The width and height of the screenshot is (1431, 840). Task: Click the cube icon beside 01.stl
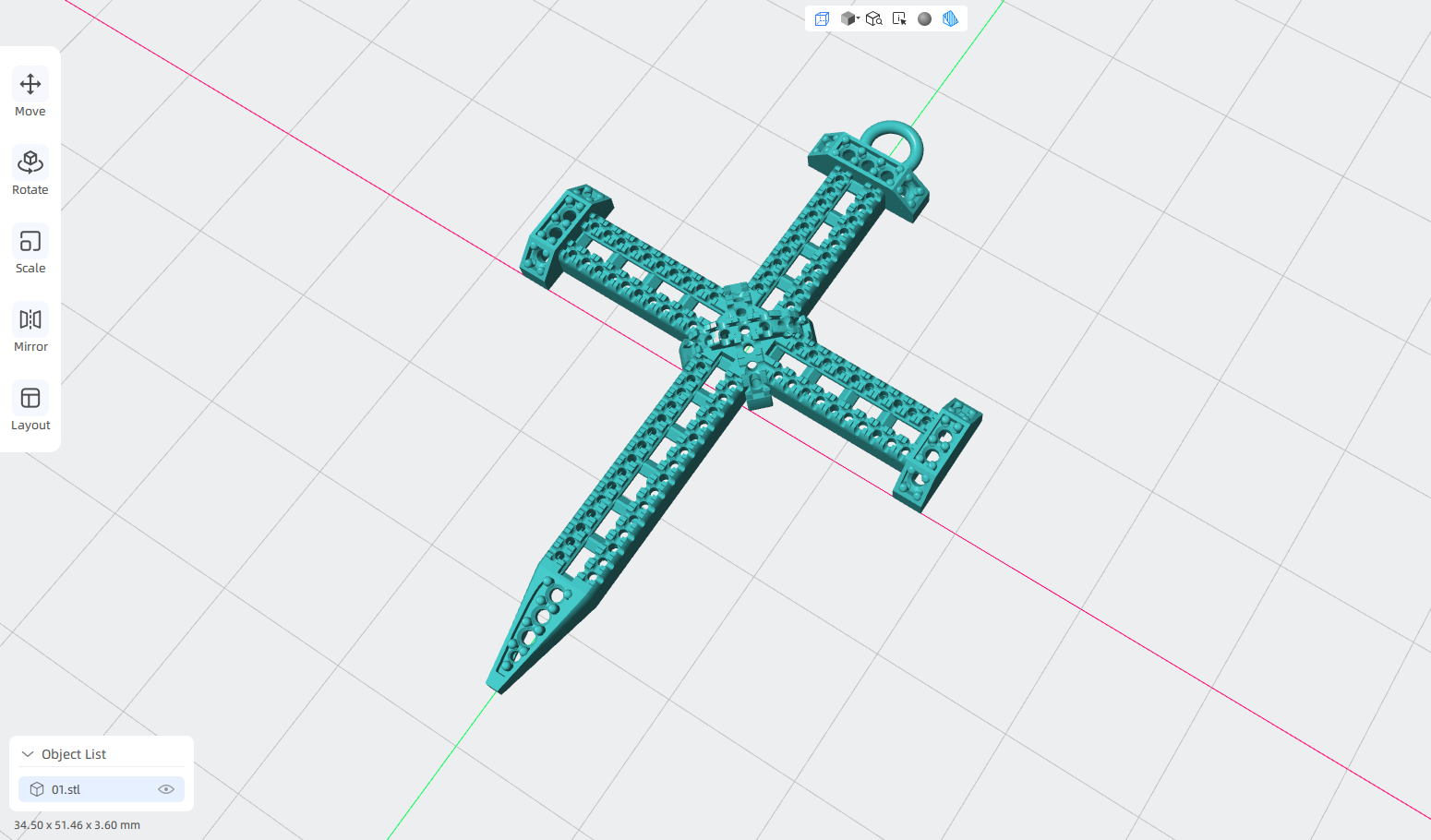(x=37, y=789)
